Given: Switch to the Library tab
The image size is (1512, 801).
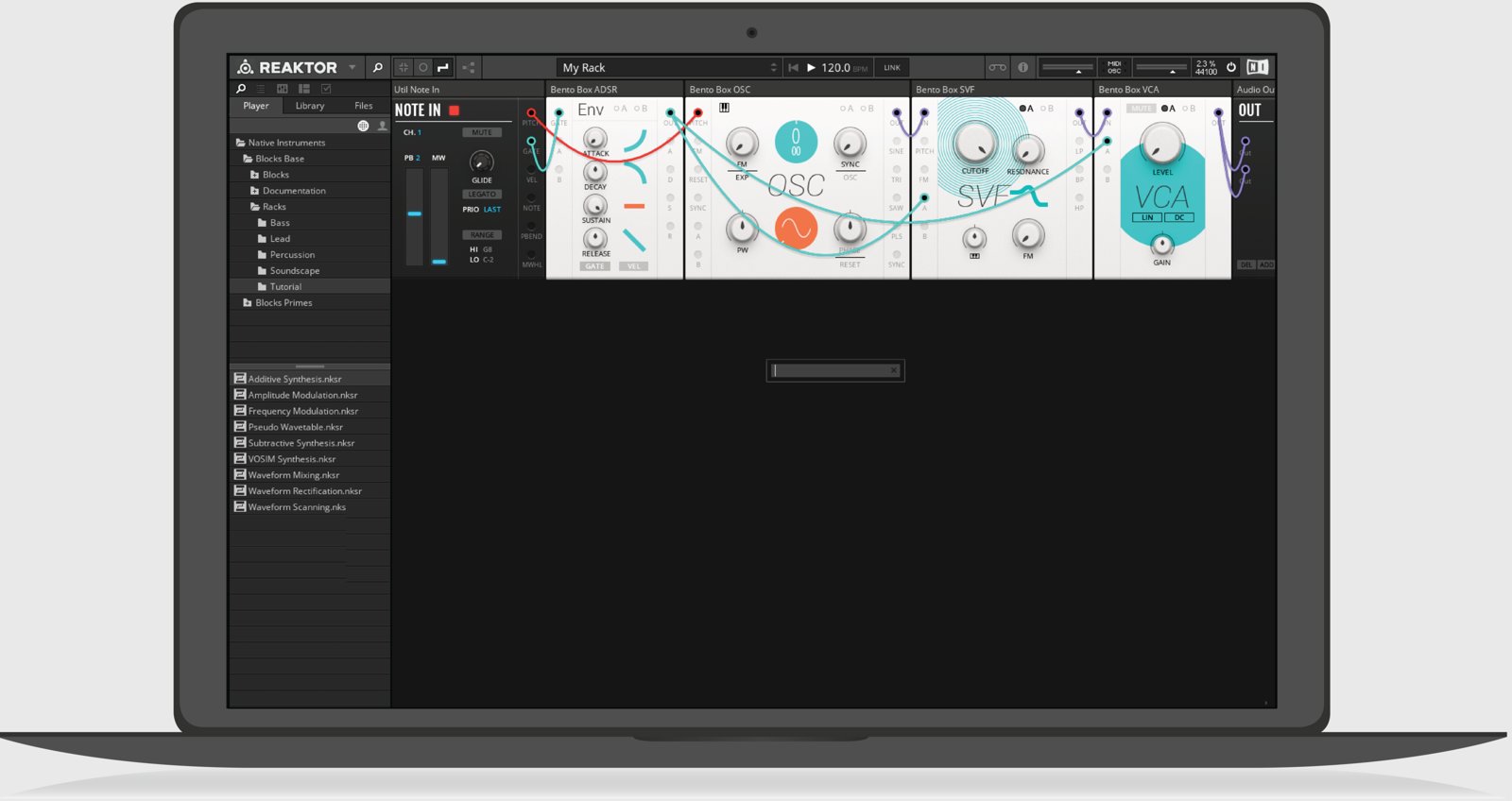Looking at the screenshot, I should pos(309,106).
